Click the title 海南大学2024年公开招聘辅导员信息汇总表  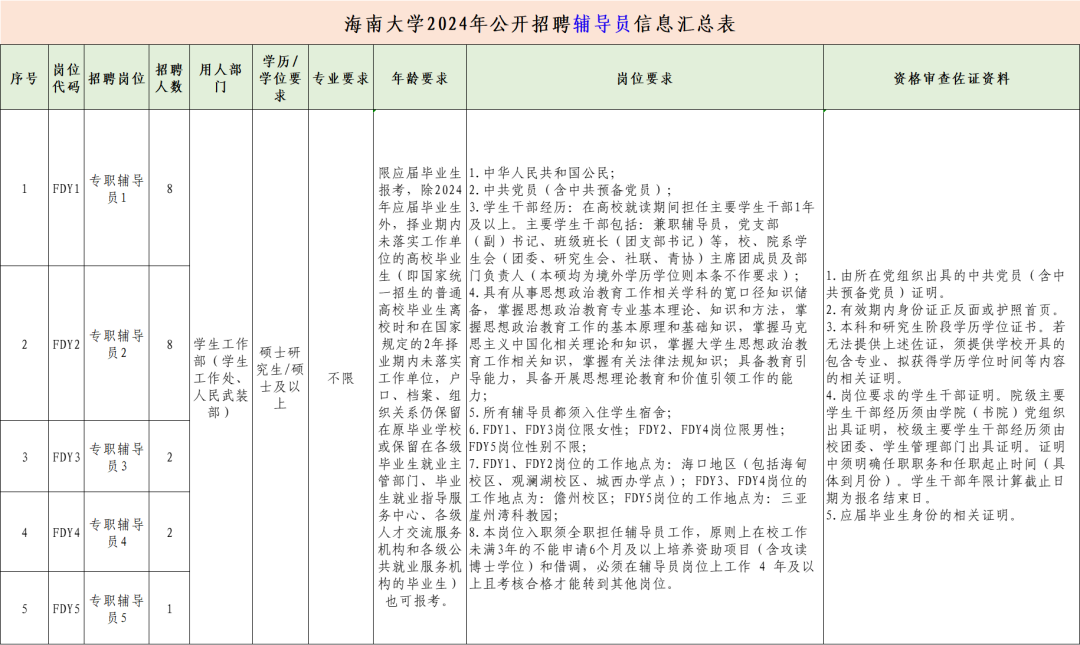point(540,24)
